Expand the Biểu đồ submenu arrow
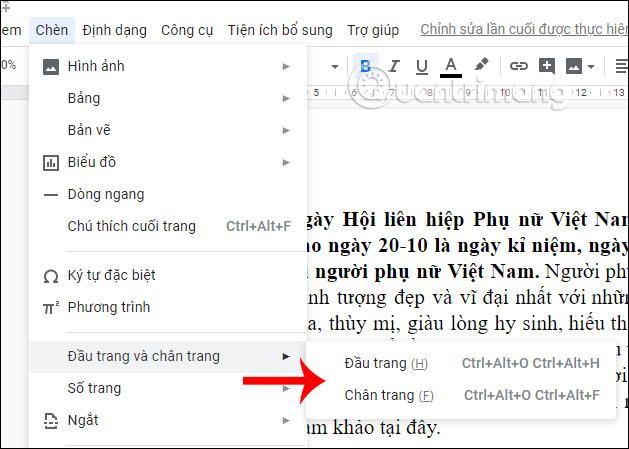The height and width of the screenshot is (449, 629). (286, 163)
